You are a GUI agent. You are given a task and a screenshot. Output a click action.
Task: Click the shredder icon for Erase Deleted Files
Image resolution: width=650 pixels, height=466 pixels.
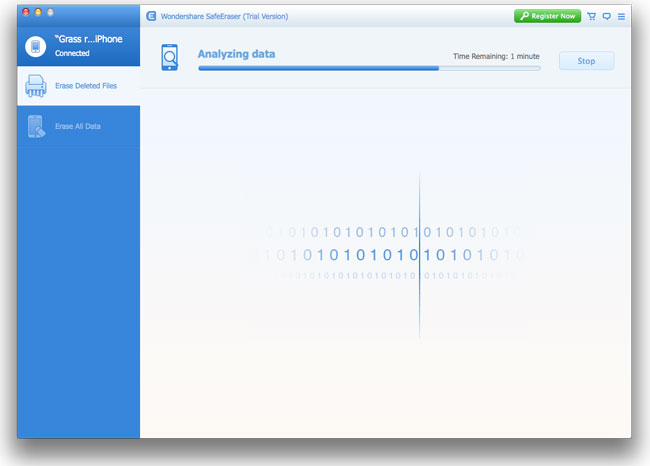click(36, 86)
